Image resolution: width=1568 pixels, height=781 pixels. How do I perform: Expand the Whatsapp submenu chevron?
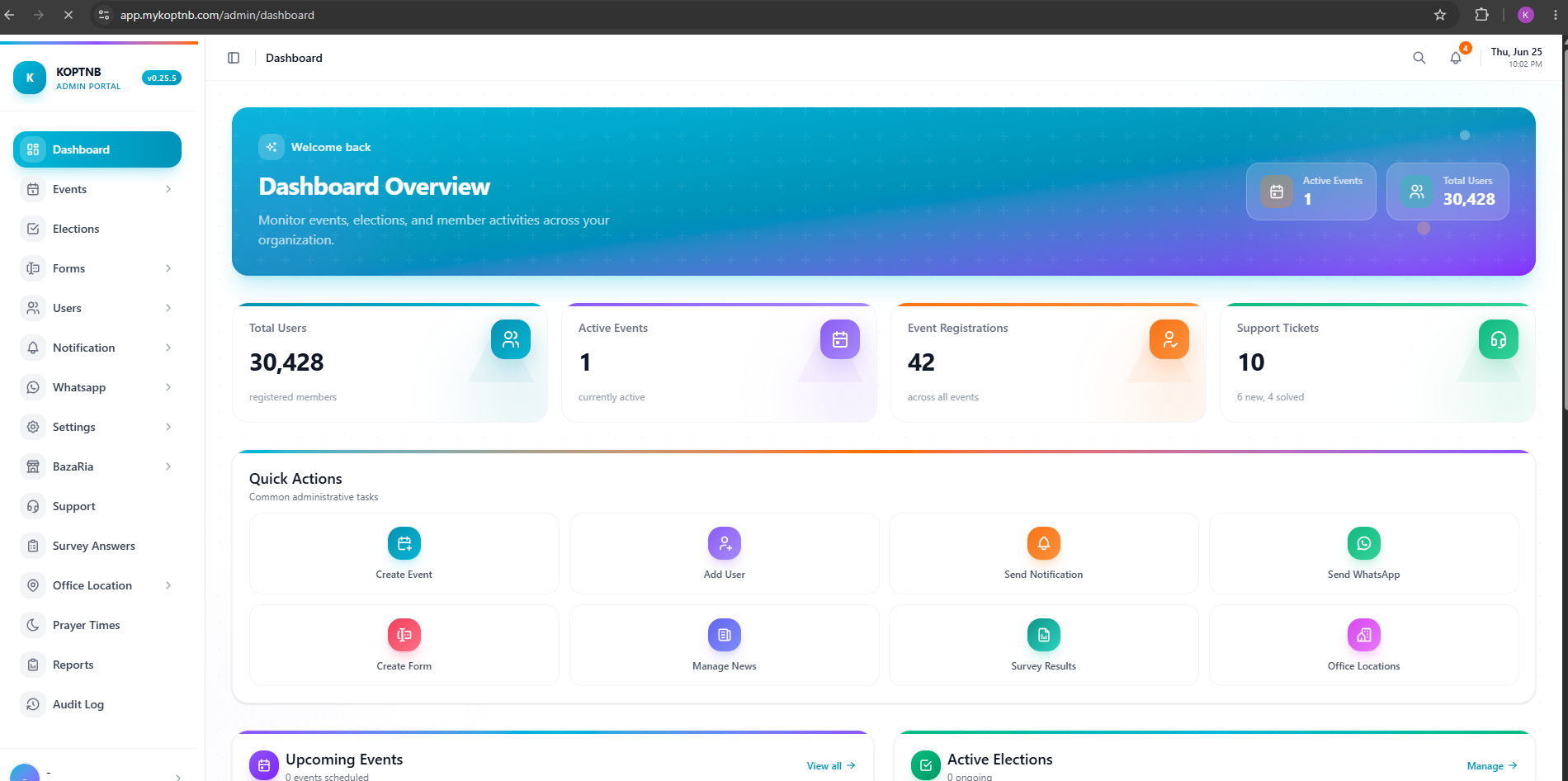pyautogui.click(x=168, y=387)
